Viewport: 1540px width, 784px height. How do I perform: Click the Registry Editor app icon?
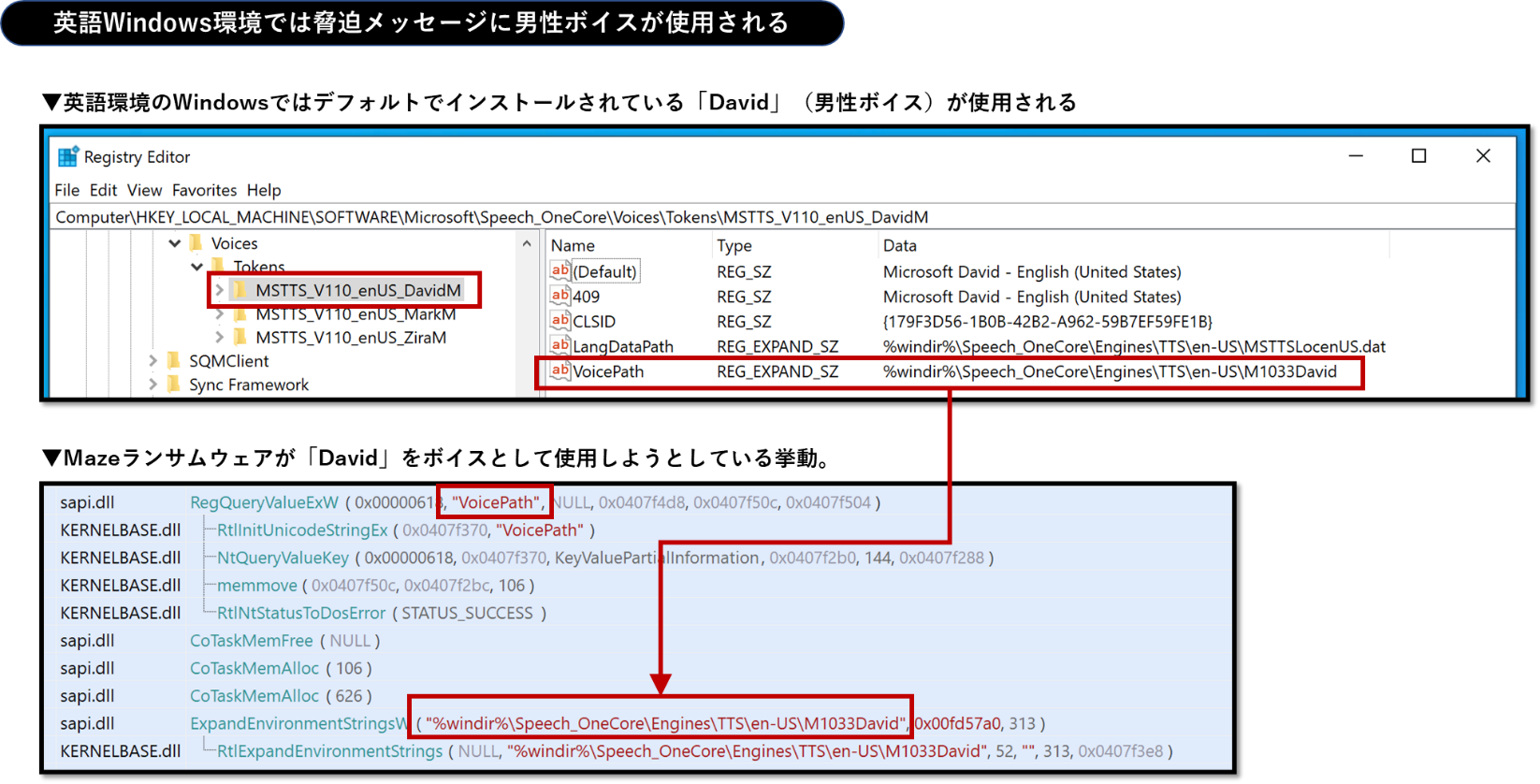(68, 157)
